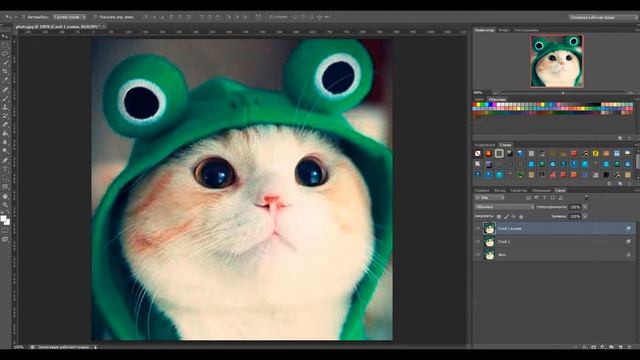640x360 pixels.
Task: Open the status bar info arrow
Action: 96,347
